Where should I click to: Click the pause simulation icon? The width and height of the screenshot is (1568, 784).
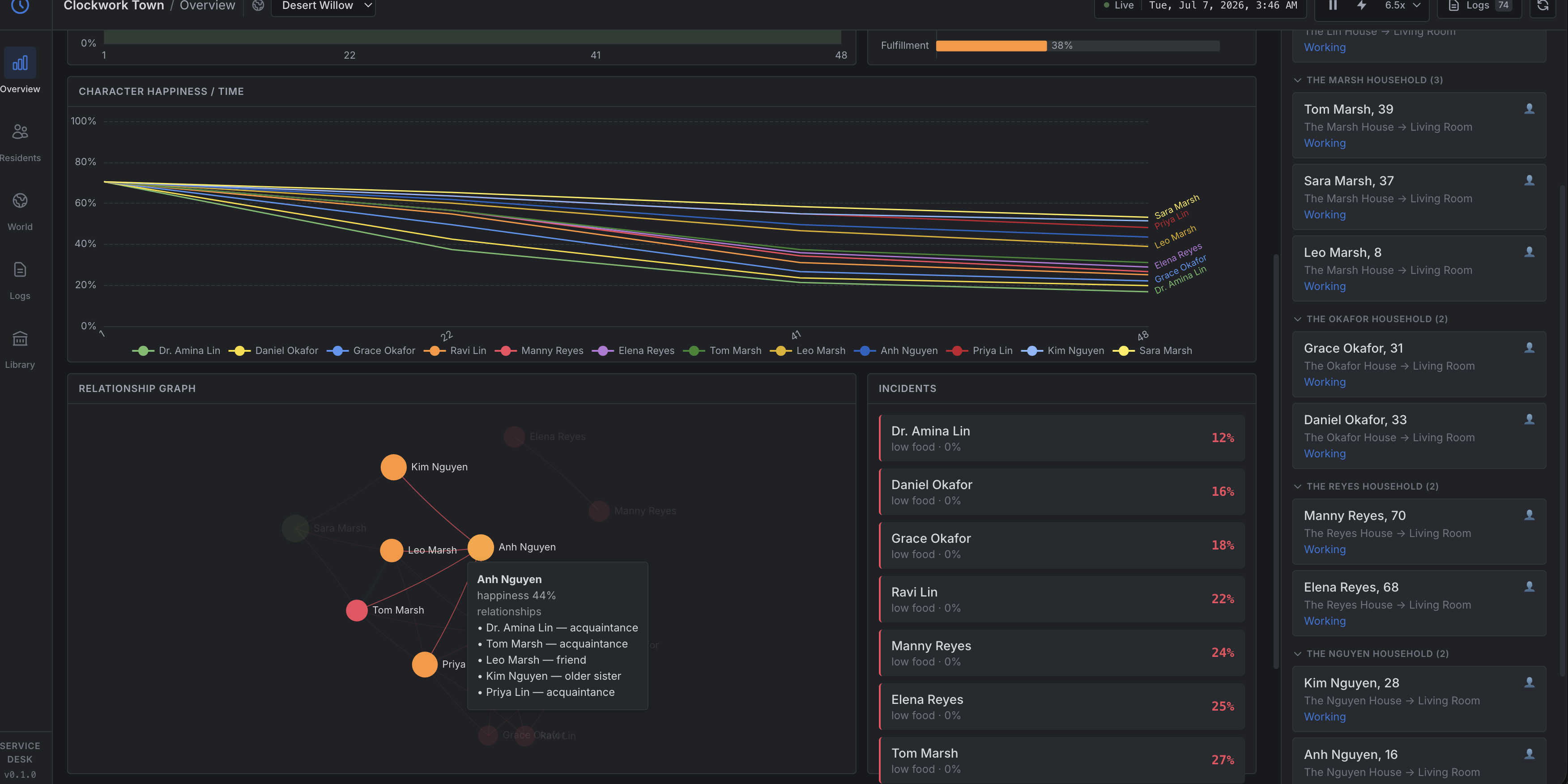pos(1333,5)
